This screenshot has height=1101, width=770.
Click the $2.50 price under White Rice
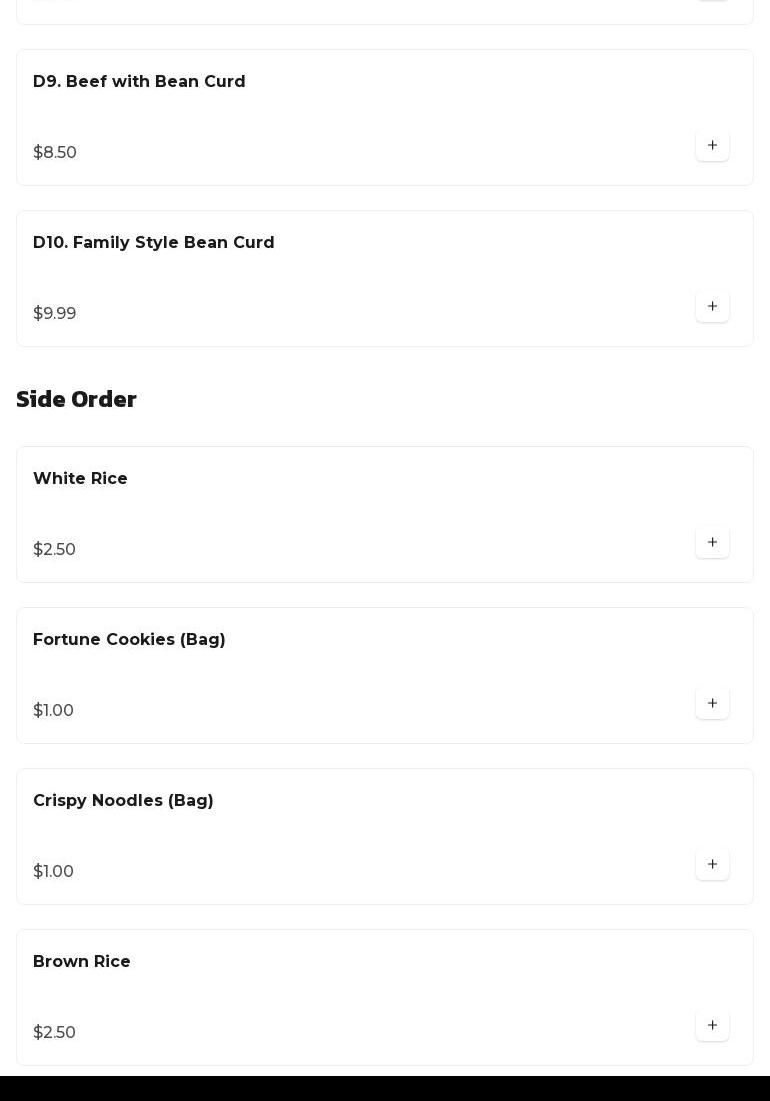[55, 550]
